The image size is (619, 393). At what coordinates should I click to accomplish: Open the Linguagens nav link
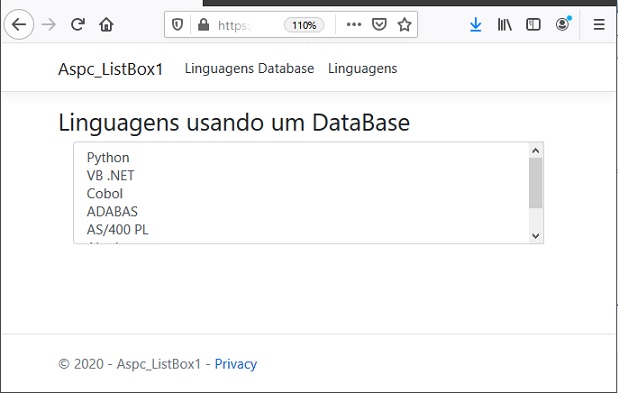[362, 69]
